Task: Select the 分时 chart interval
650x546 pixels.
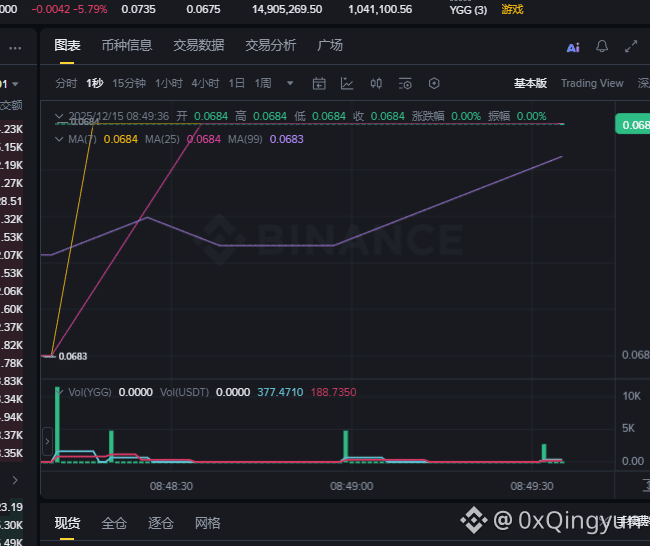Action: click(66, 83)
